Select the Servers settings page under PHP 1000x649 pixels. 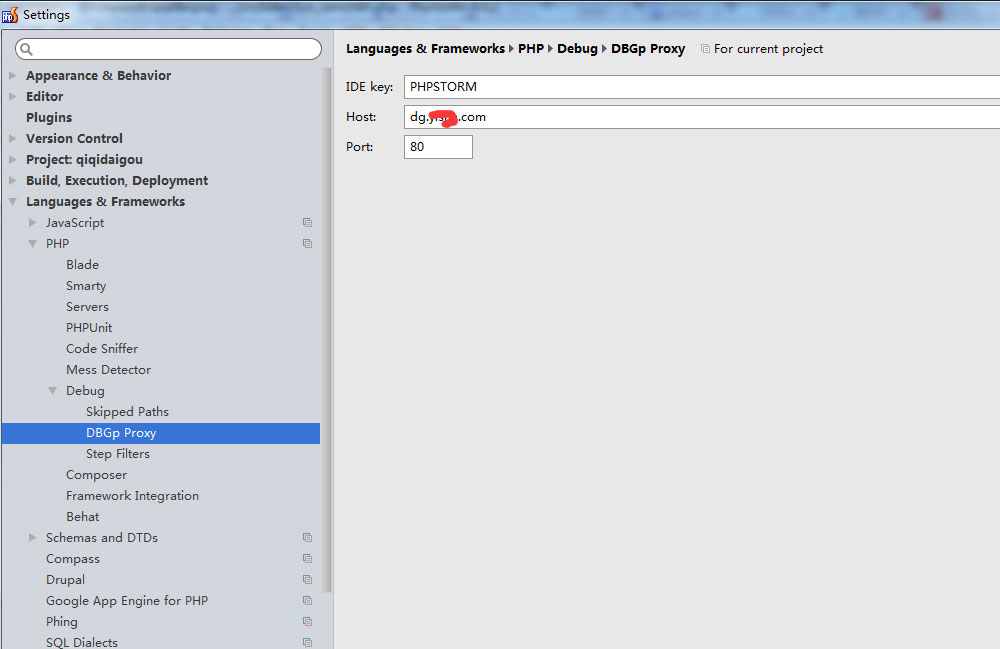(x=87, y=306)
